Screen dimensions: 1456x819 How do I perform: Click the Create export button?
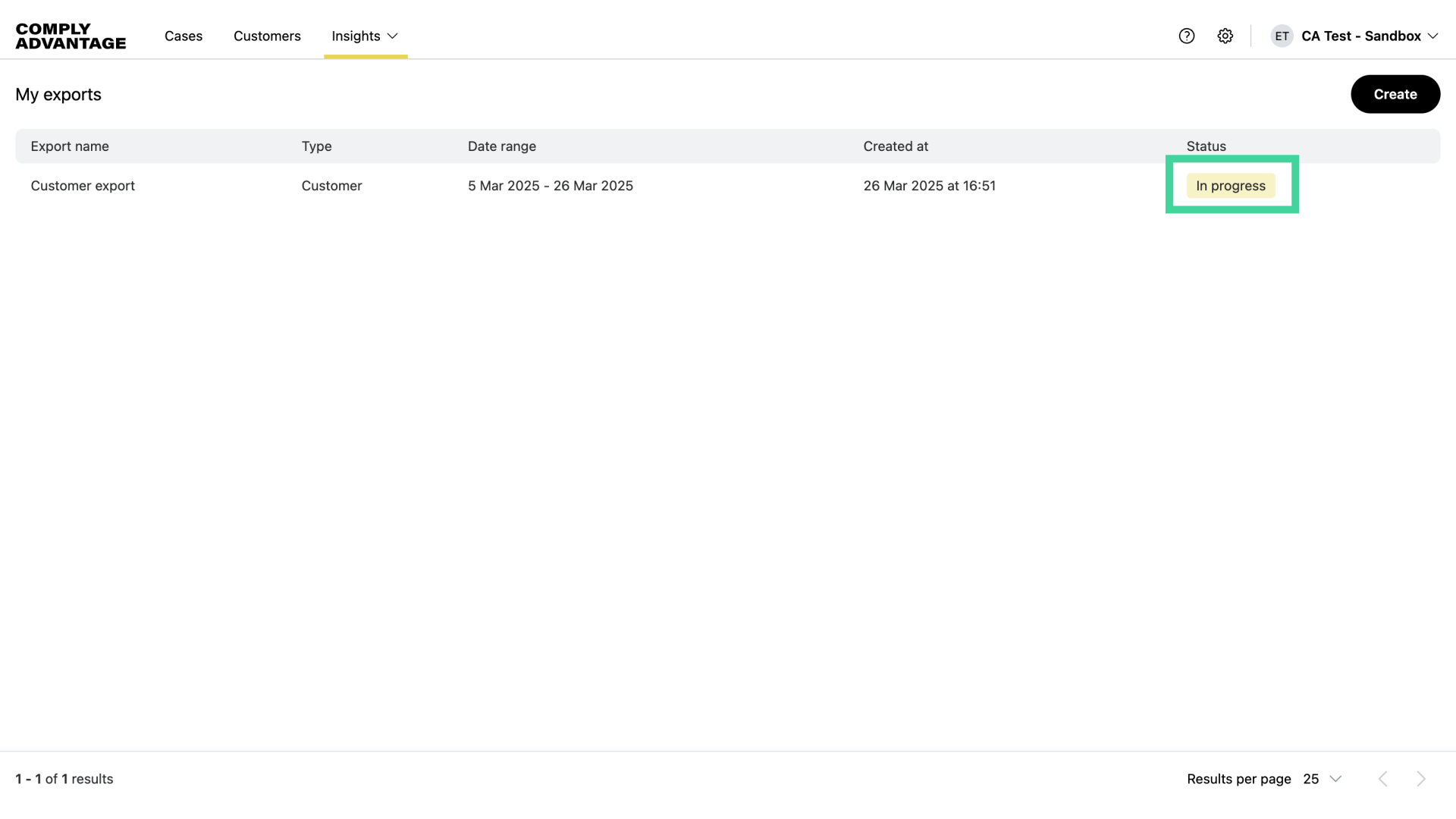[1395, 94]
